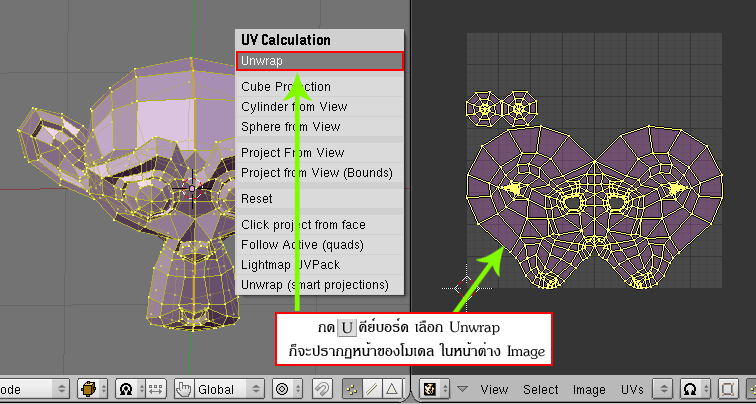The height and width of the screenshot is (404, 756).
Task: Choose Project from View (Bounds)
Action: (x=319, y=173)
